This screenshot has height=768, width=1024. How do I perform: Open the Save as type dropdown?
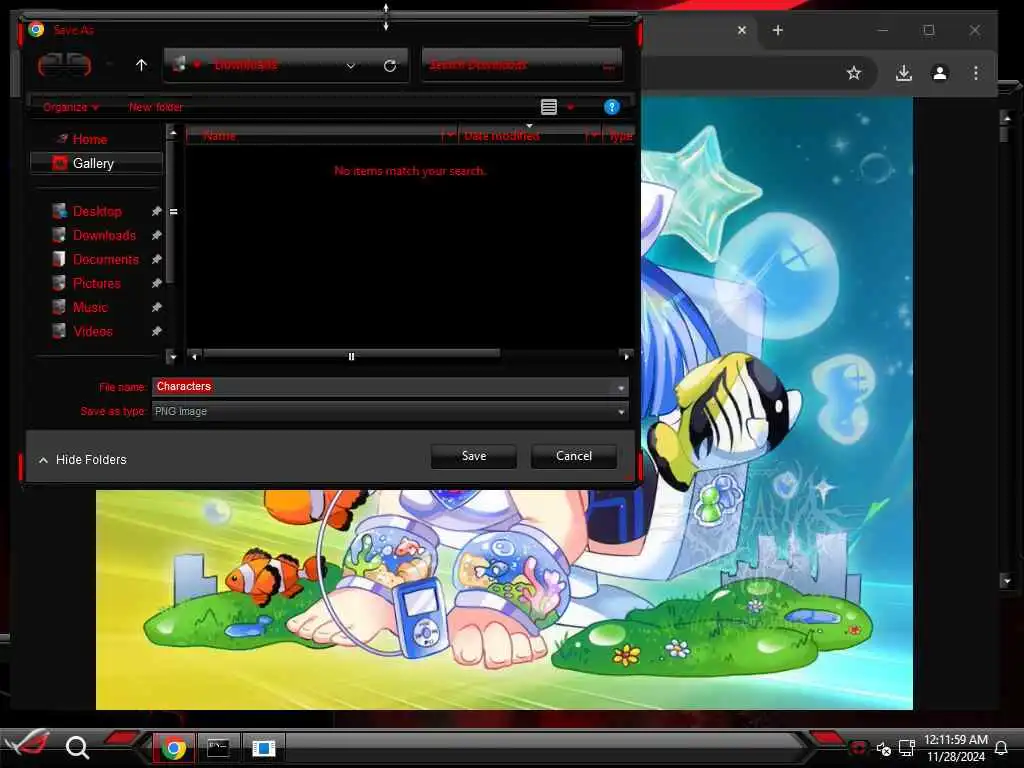pyautogui.click(x=390, y=411)
